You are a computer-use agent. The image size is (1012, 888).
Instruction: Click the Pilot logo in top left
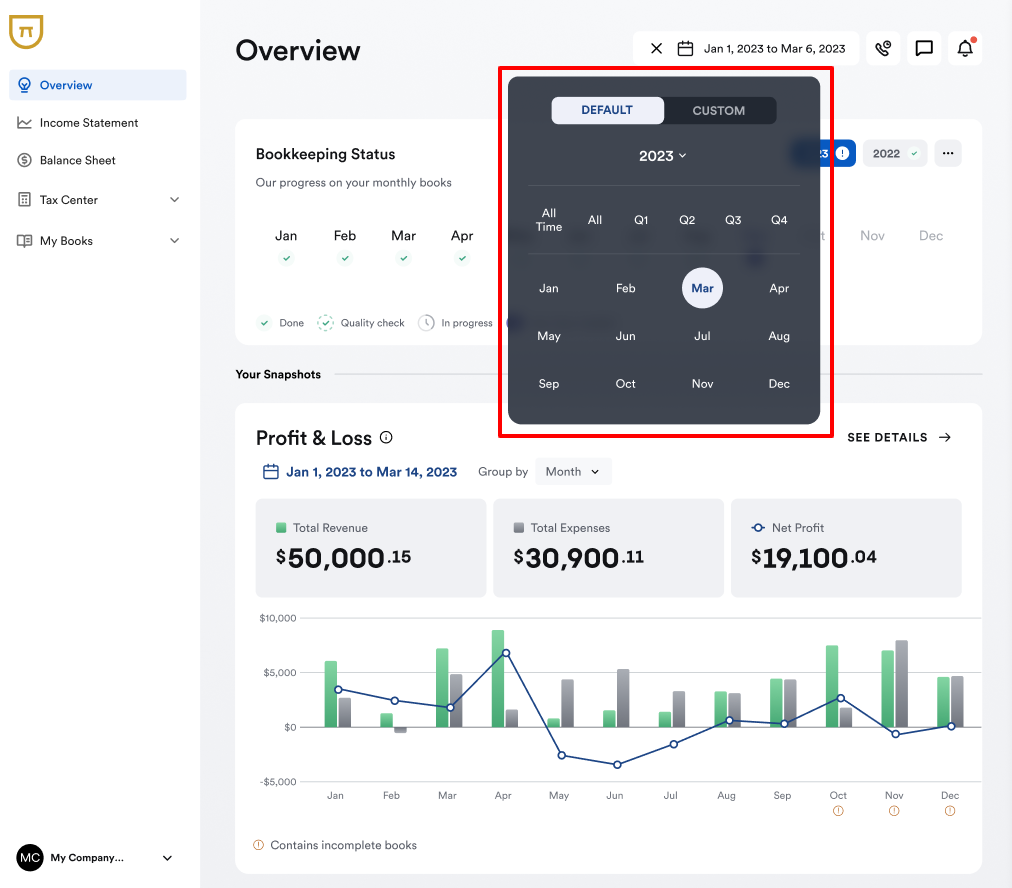click(26, 32)
